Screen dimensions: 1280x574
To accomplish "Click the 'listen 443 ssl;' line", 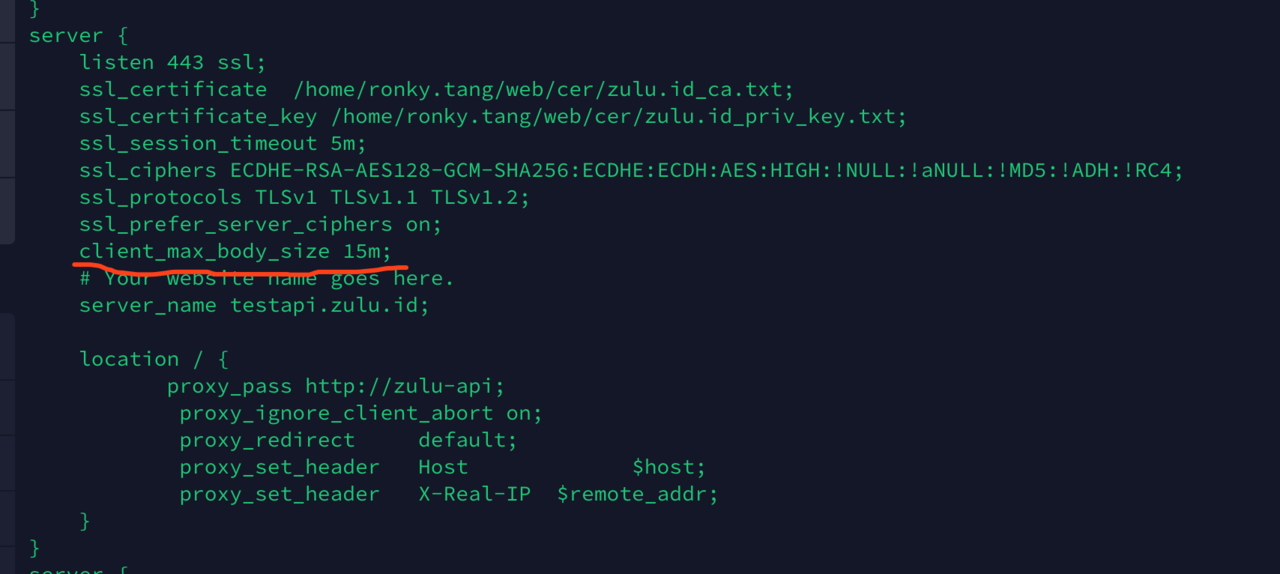I will [173, 62].
